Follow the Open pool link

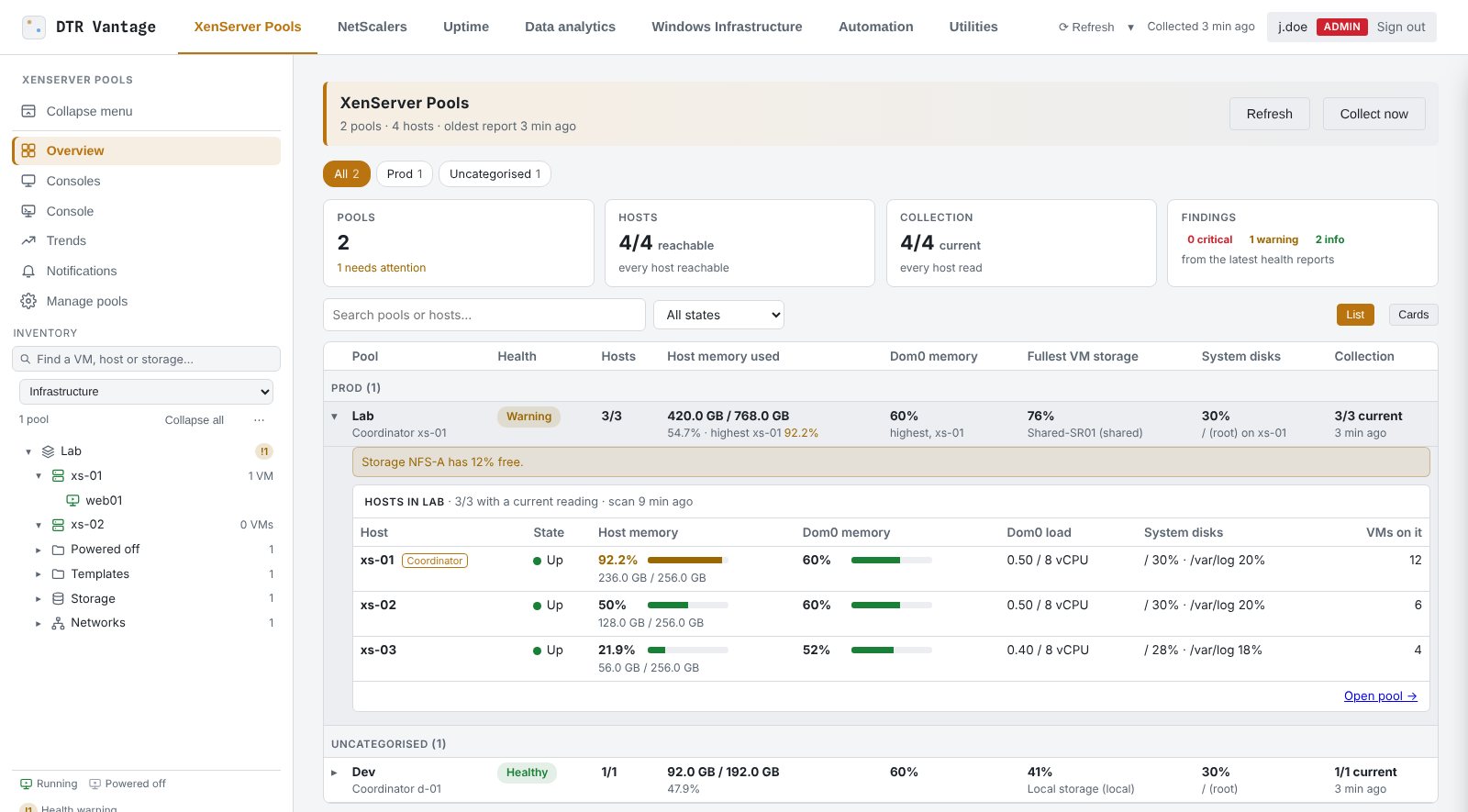1380,696
